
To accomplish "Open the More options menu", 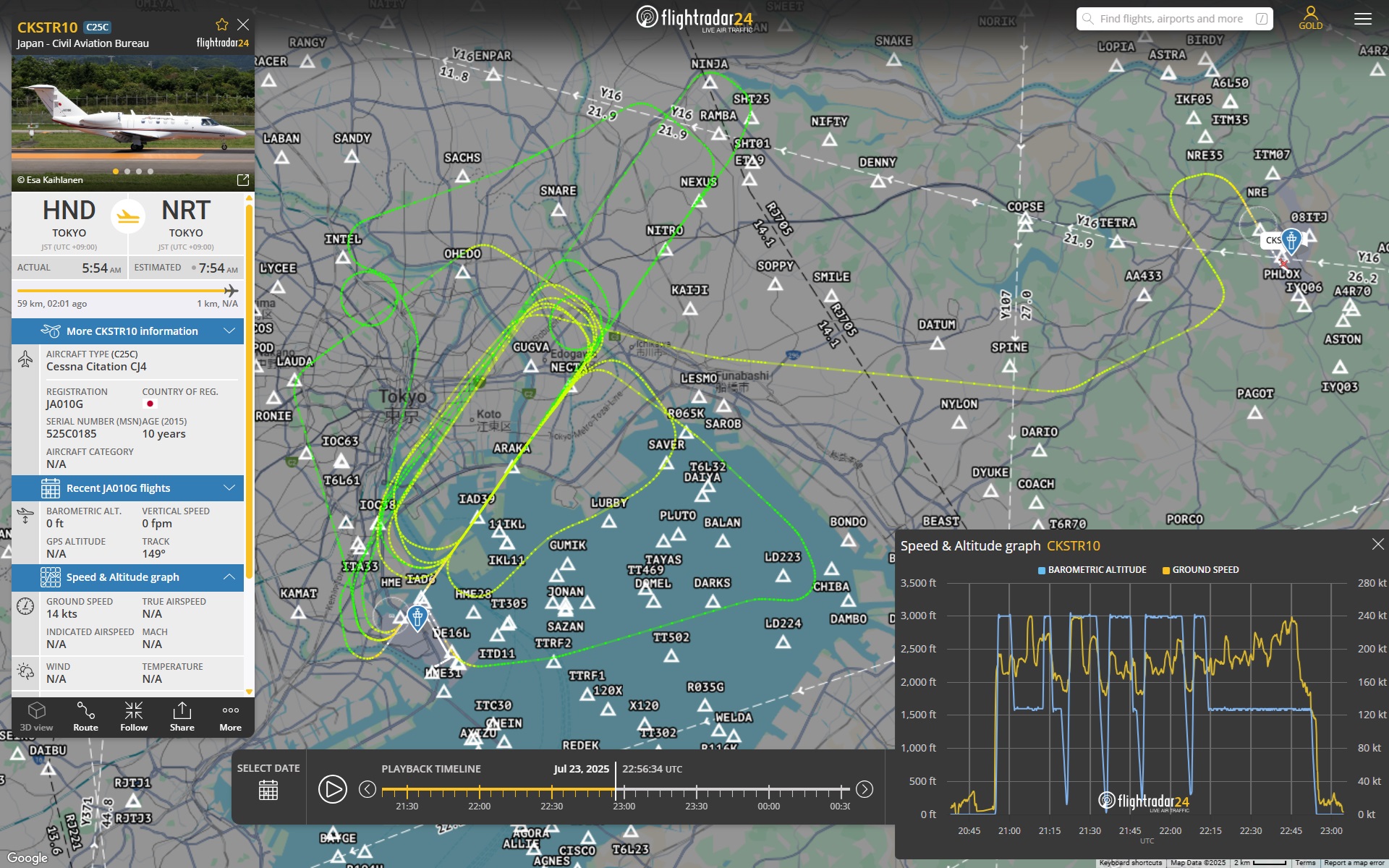I will point(231,716).
